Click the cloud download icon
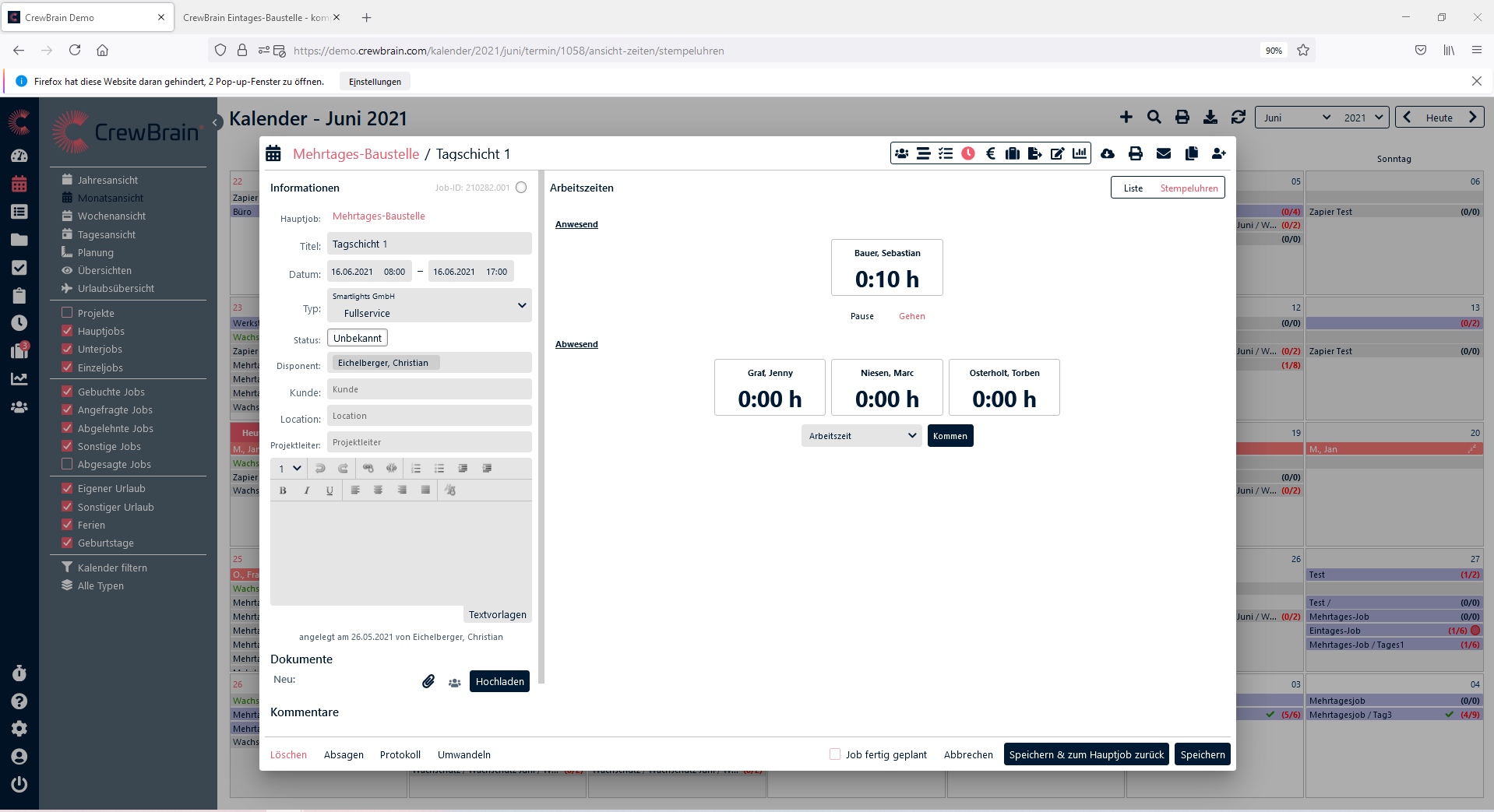This screenshot has height=812, width=1494. tap(1107, 153)
